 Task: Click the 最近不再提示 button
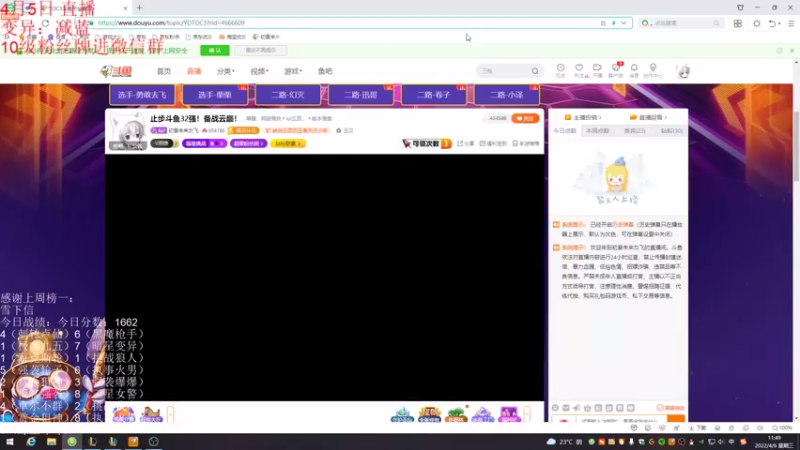point(261,51)
